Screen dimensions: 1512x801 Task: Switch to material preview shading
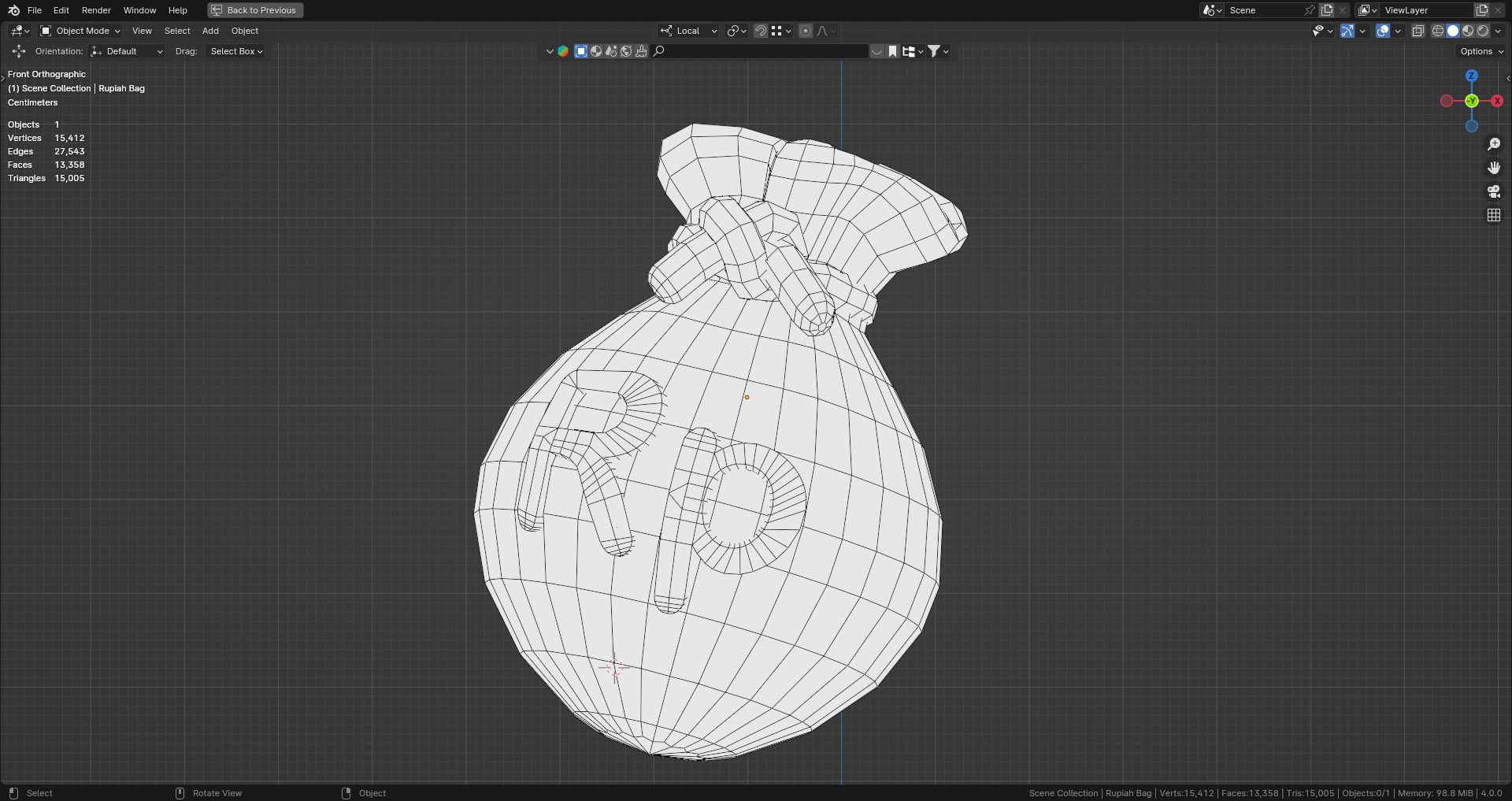[1468, 31]
